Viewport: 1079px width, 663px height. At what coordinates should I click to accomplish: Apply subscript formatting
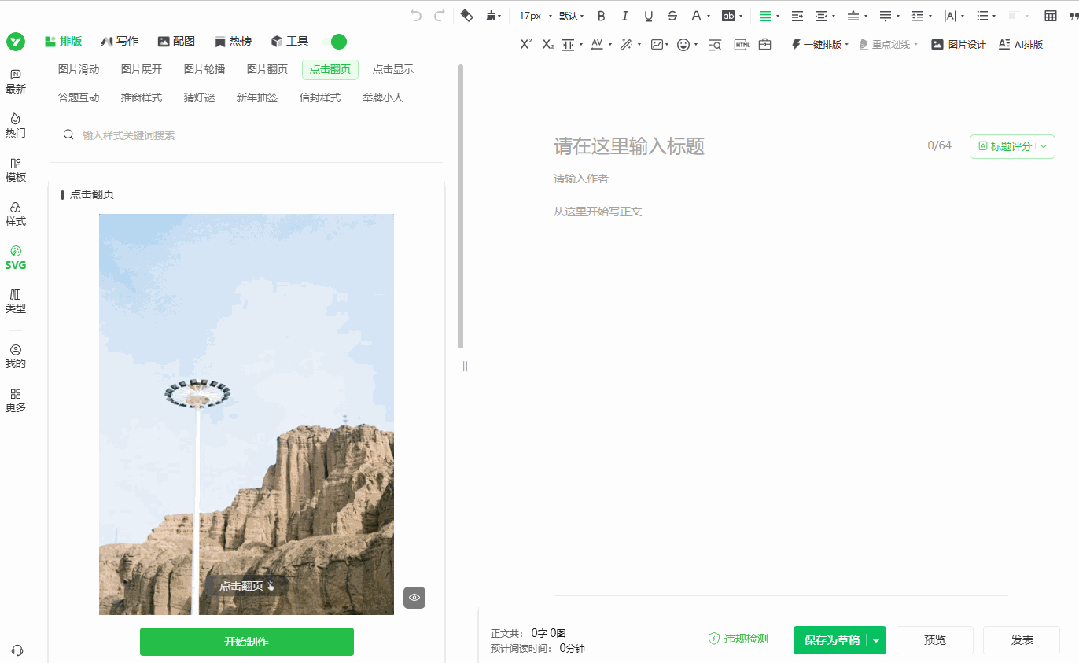coord(547,44)
